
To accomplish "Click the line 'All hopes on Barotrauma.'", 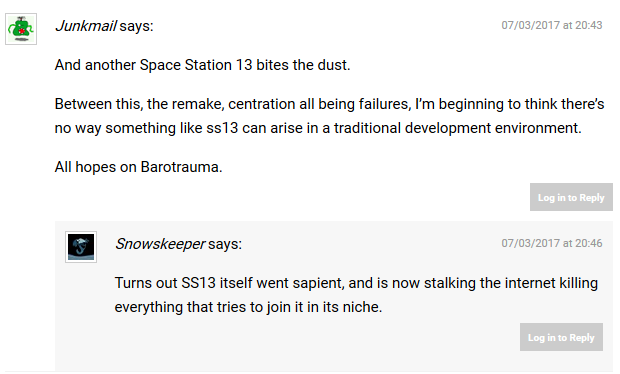I will point(138,167).
